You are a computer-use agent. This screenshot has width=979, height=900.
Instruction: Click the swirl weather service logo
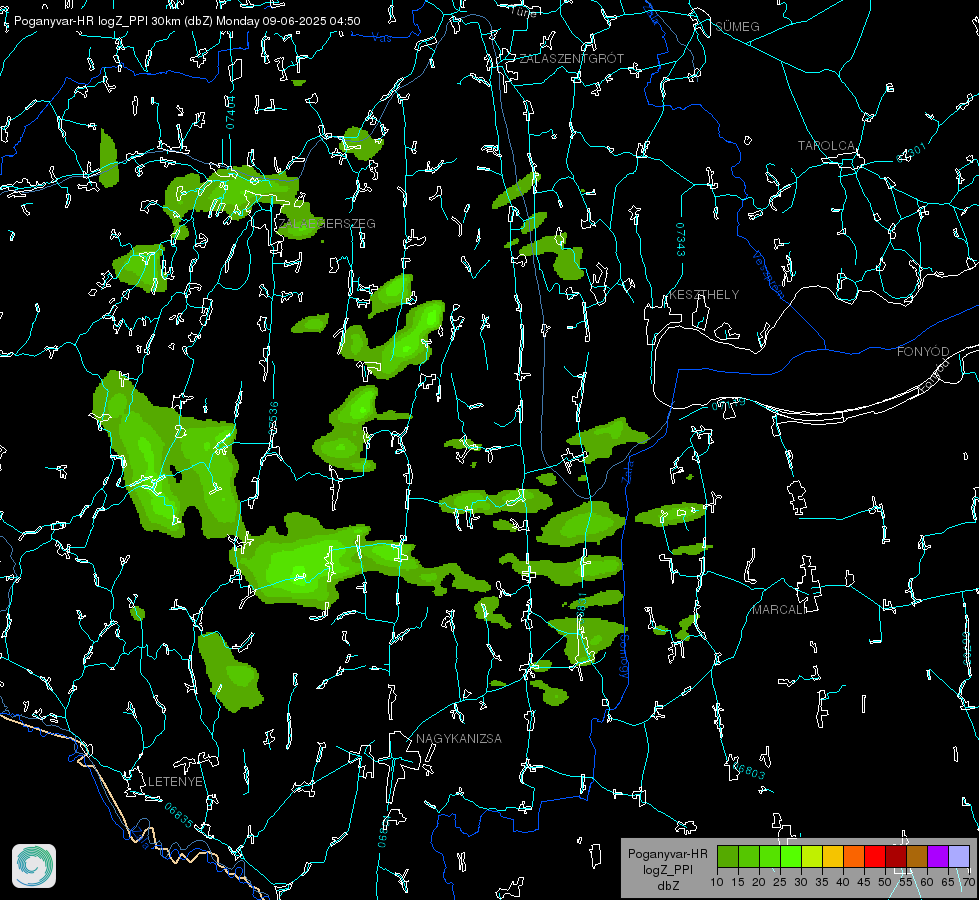(x=34, y=866)
